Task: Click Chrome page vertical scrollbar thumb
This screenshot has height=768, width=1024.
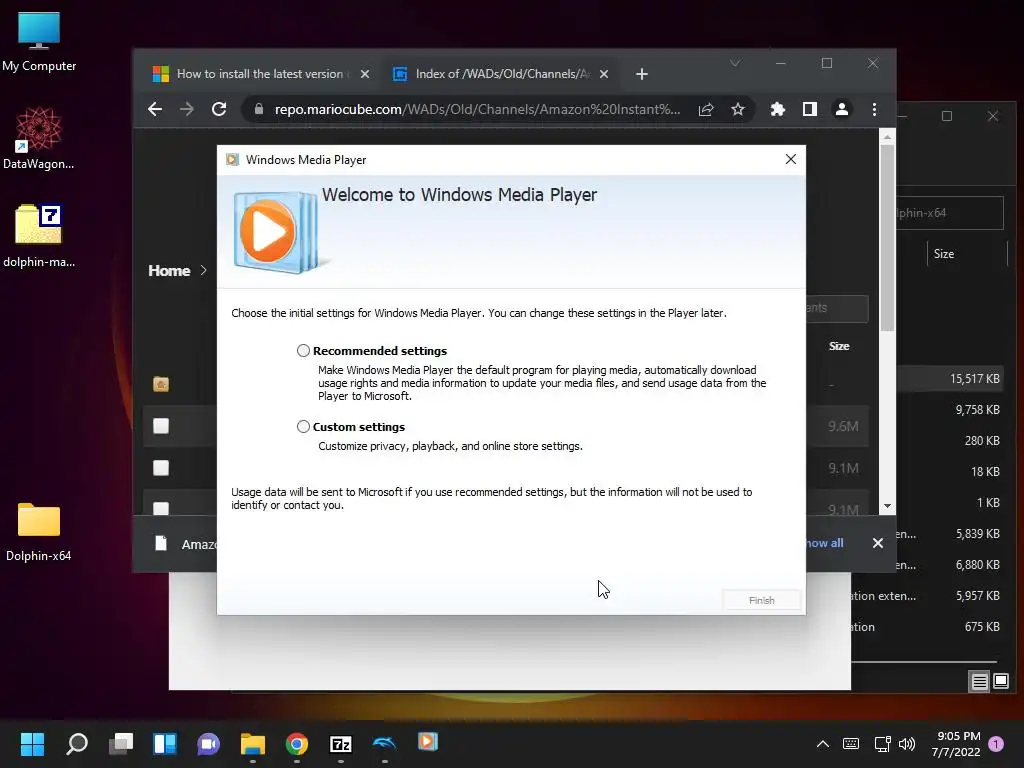Action: 887,238
